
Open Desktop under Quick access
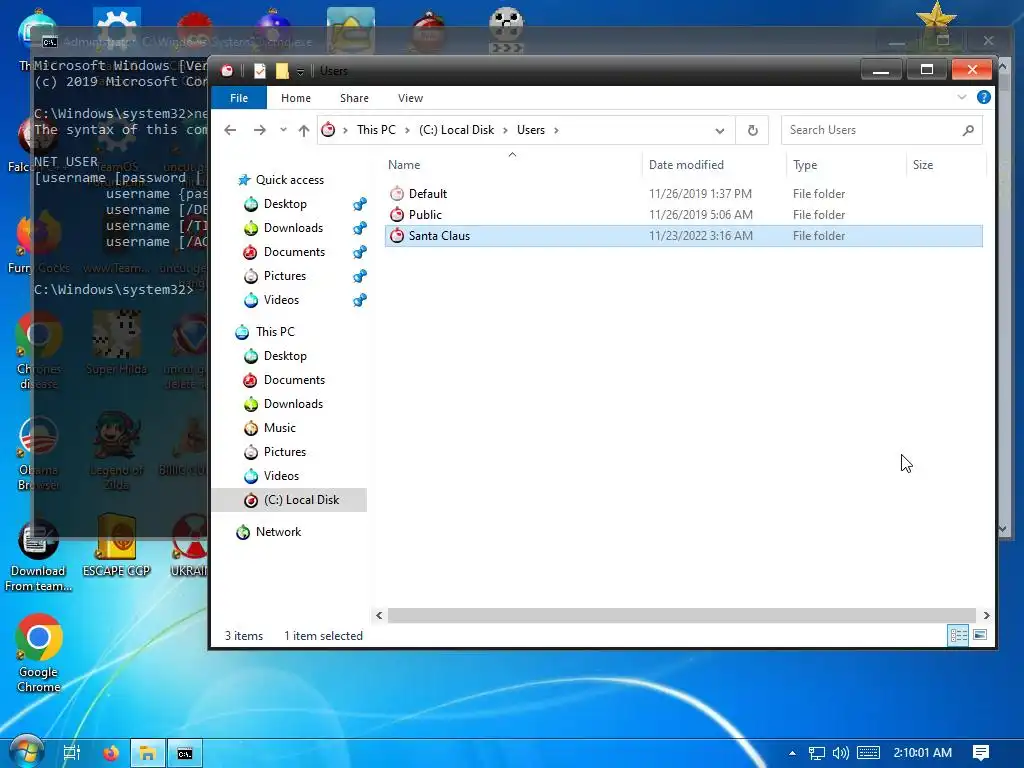point(285,204)
